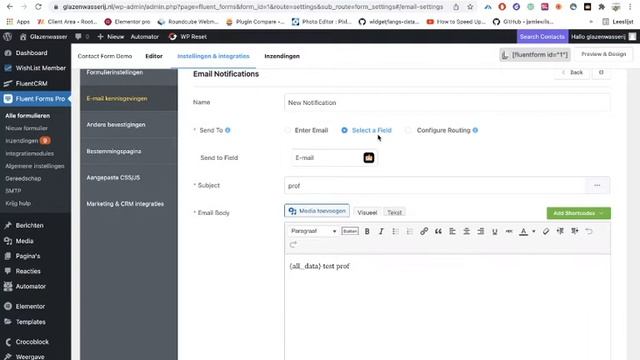Click the icon inside the E-mail field
The height and width of the screenshot is (360, 640).
coord(369,158)
